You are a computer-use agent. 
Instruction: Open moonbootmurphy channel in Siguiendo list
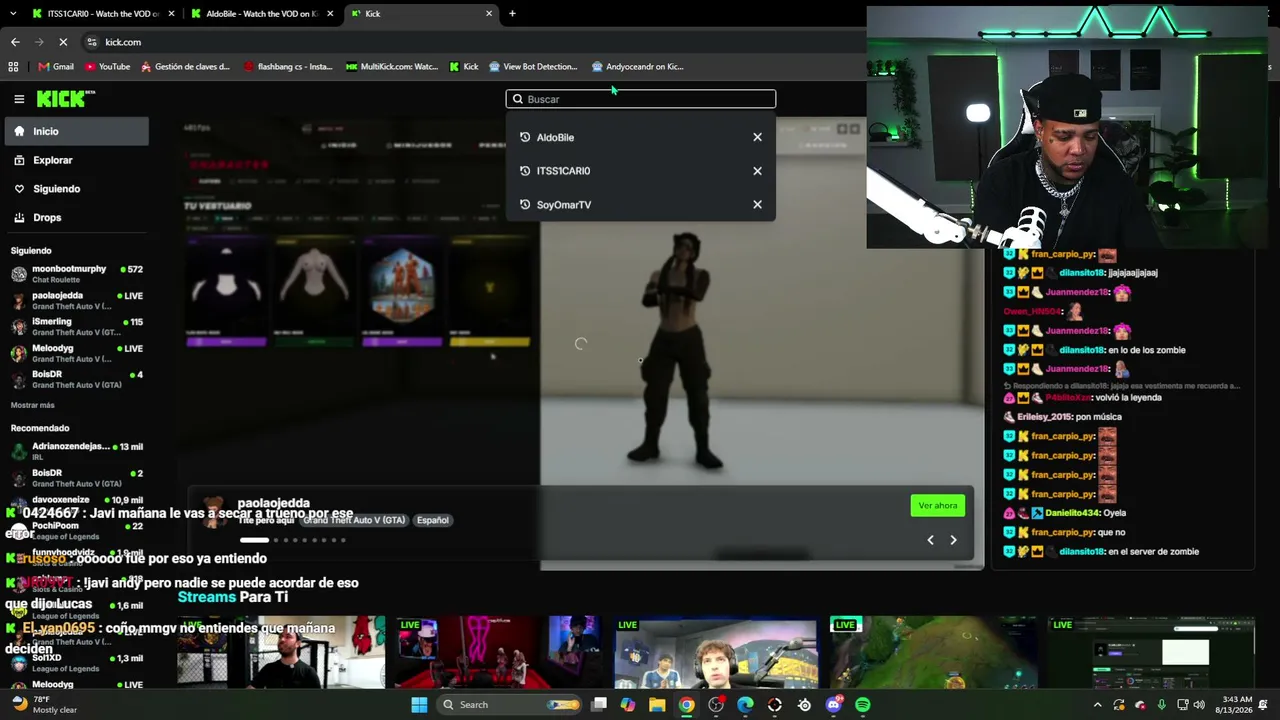(x=76, y=273)
